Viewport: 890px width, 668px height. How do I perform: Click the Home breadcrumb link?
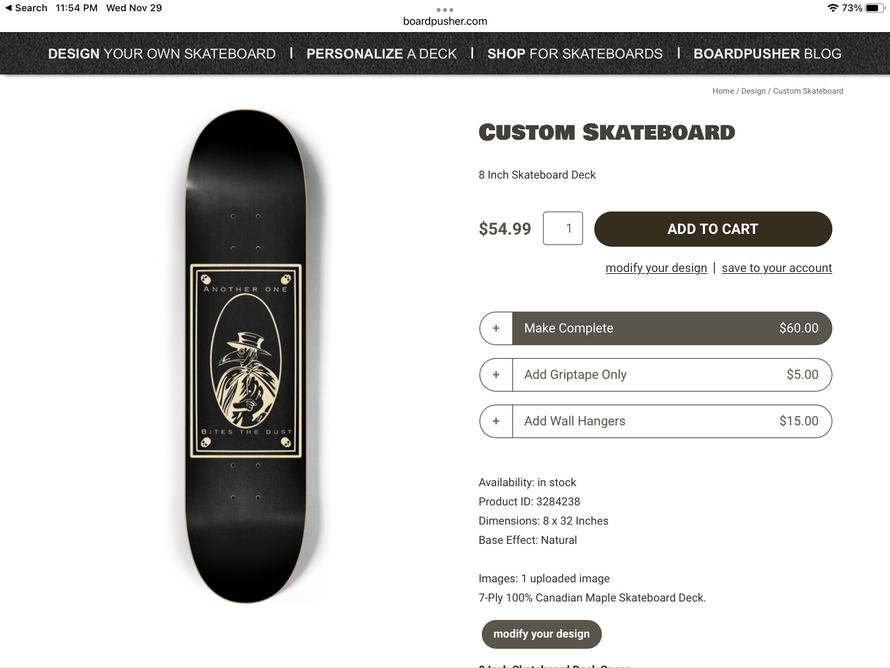coord(723,91)
